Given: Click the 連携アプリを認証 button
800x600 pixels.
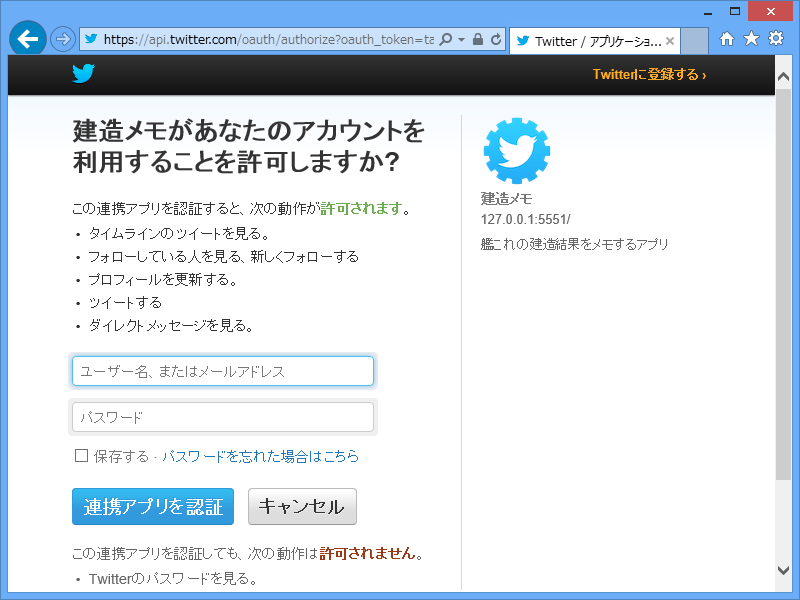Looking at the screenshot, I should tap(153, 507).
